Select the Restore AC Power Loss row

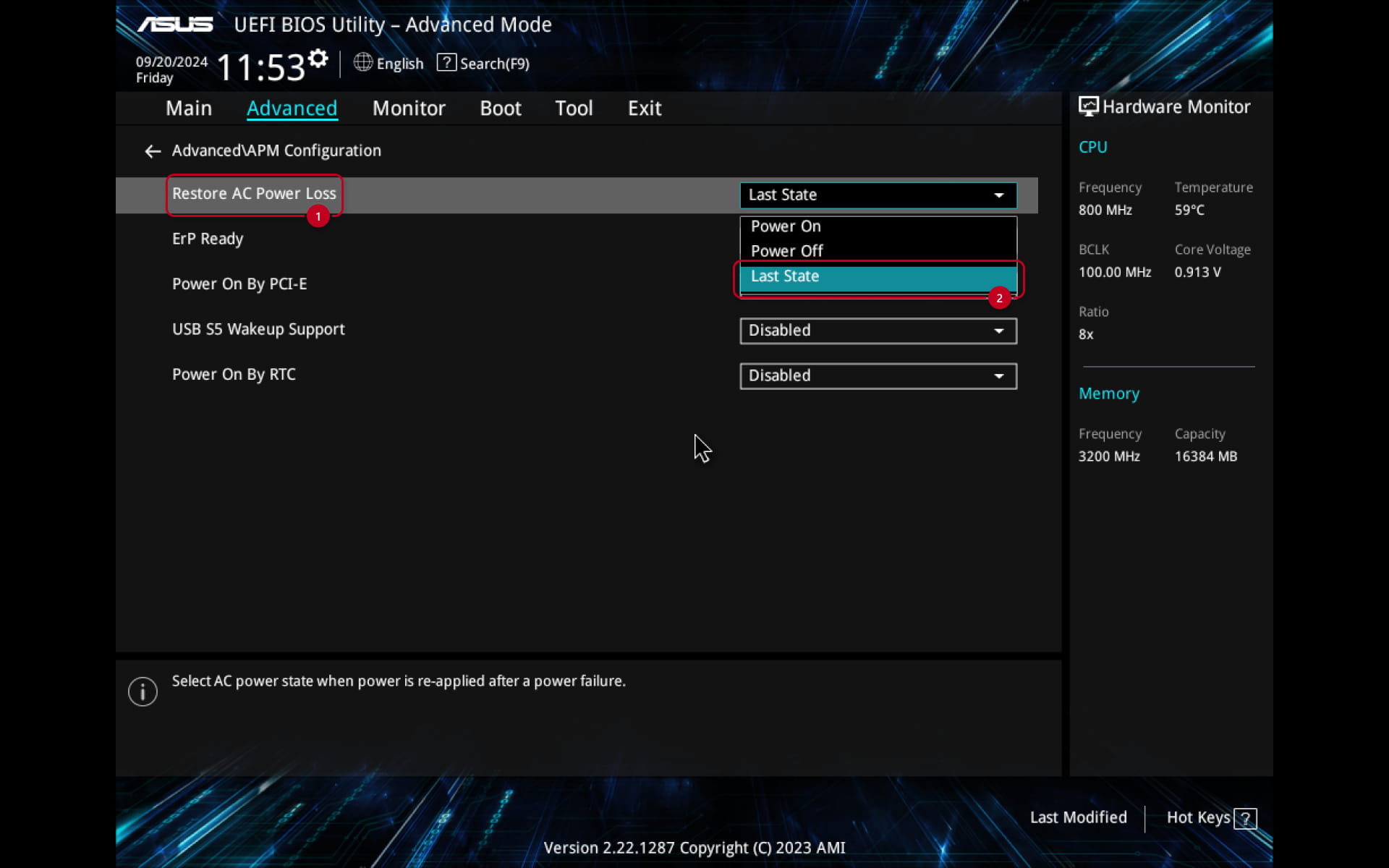click(577, 195)
